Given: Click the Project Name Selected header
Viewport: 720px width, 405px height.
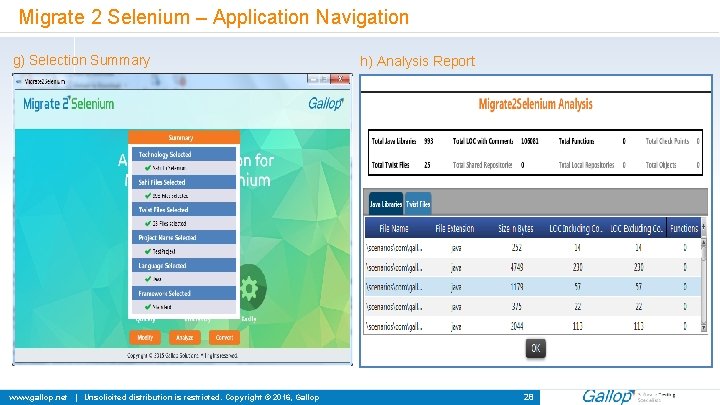Looking at the screenshot, I should (x=184, y=237).
